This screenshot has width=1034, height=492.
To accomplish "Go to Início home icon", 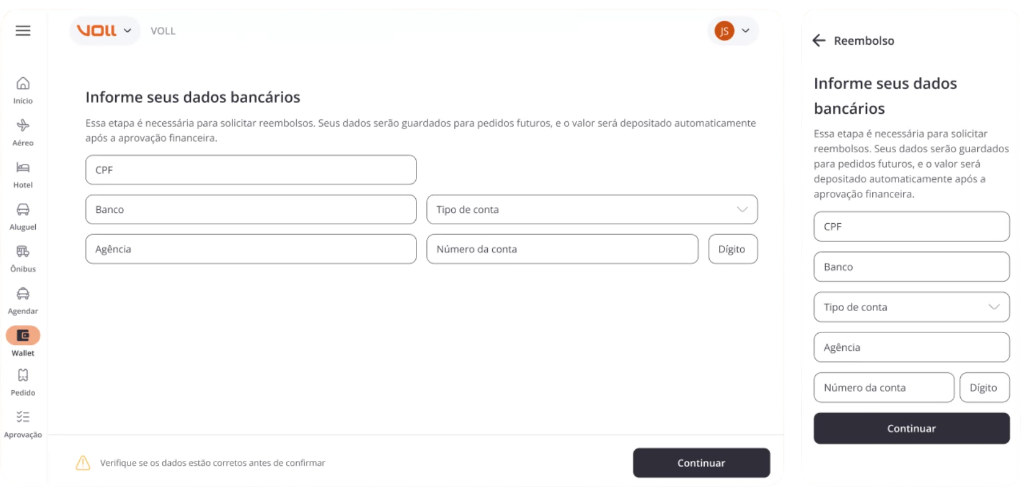I will coord(23,84).
